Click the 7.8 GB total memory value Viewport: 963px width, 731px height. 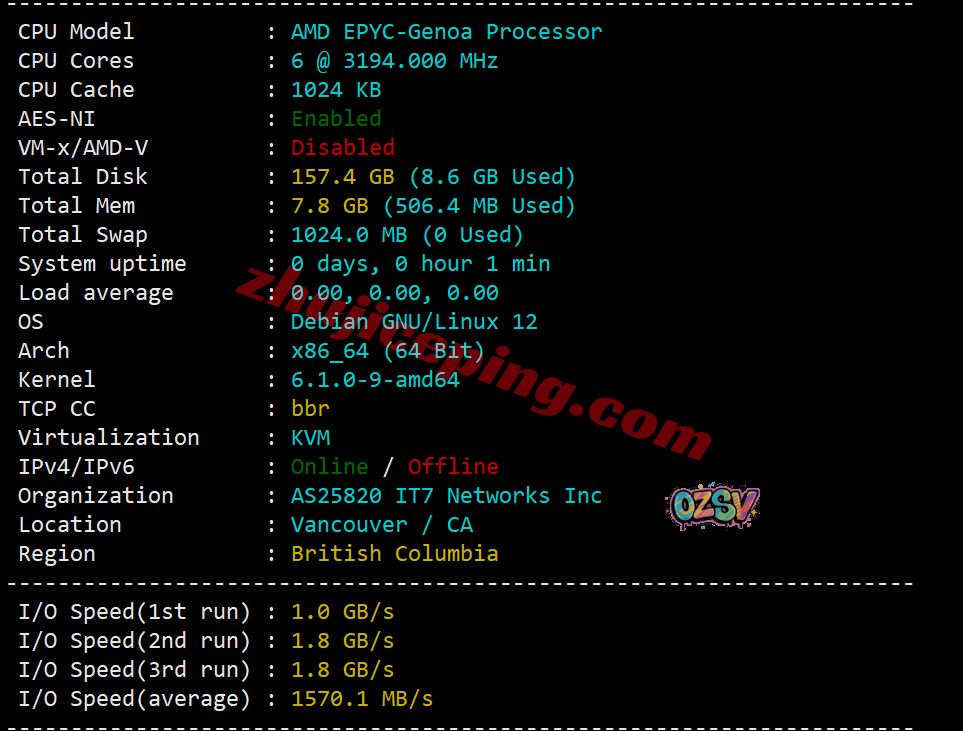click(x=330, y=206)
